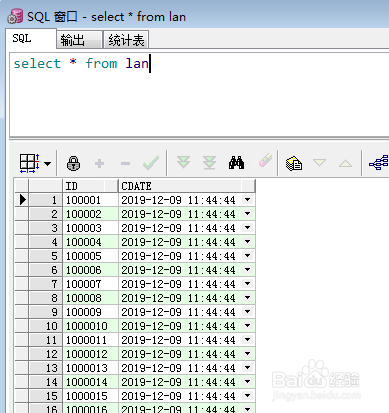Select row number 15 header
389x413 pixels.
pyautogui.click(x=45, y=396)
